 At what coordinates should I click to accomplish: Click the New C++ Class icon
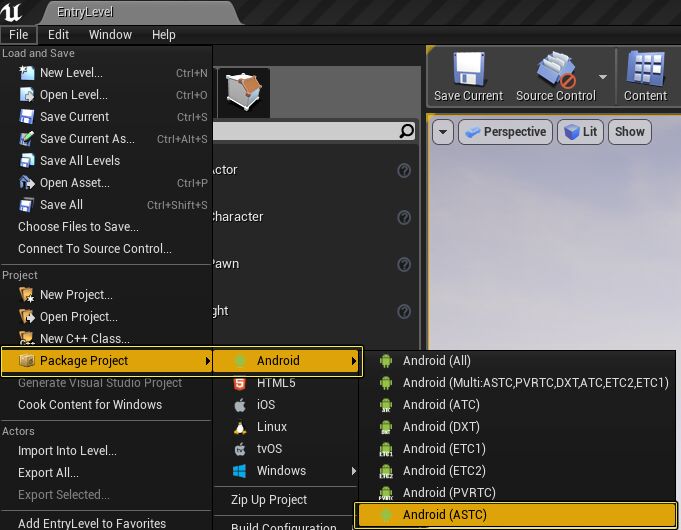tap(26, 338)
